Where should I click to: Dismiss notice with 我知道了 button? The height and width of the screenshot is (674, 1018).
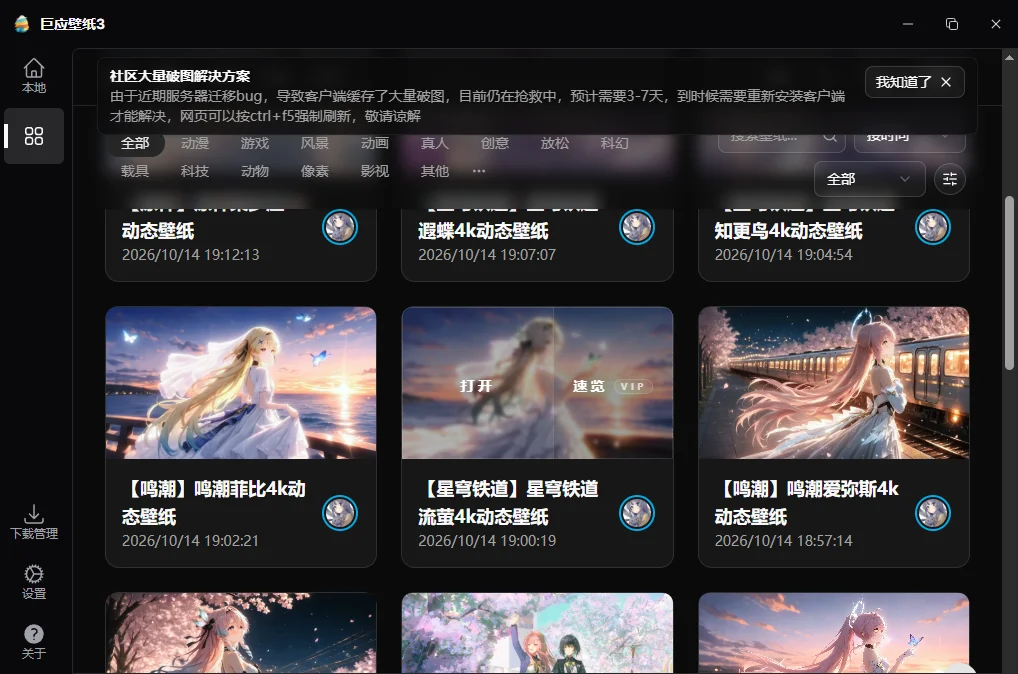(914, 82)
